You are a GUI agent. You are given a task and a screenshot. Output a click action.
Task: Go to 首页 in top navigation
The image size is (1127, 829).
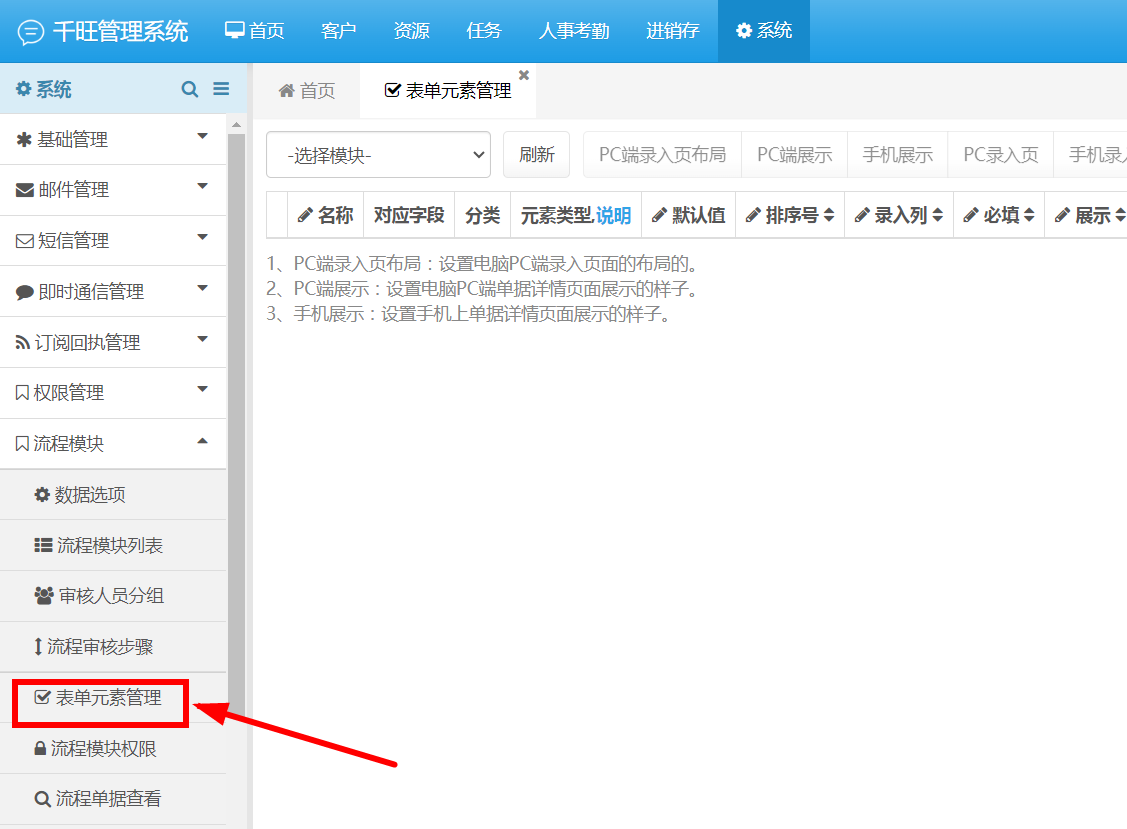tap(254, 31)
